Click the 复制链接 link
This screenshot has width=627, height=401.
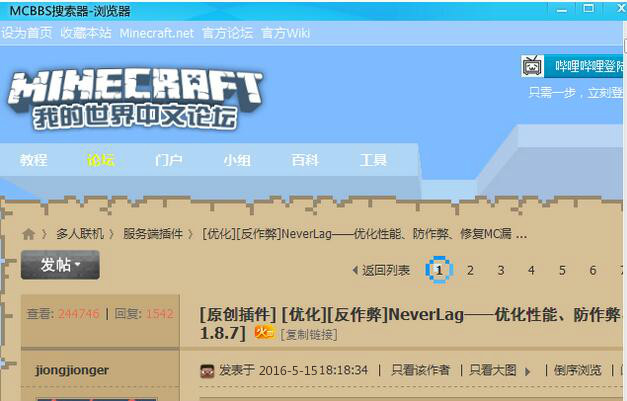click(x=309, y=335)
